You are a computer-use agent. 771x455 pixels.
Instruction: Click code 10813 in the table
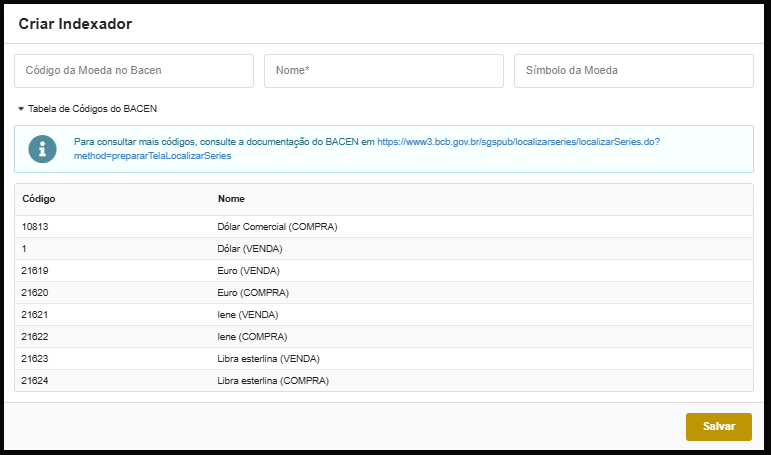[35, 227]
